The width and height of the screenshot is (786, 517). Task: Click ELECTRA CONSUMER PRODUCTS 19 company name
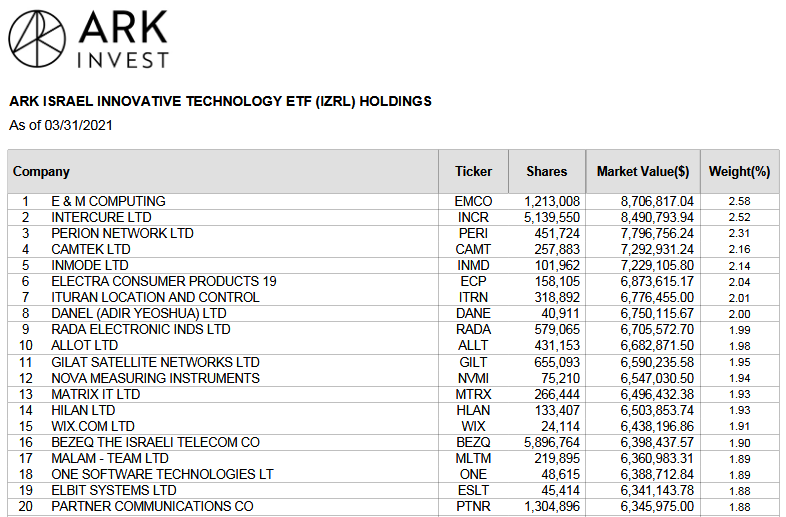pyautogui.click(x=164, y=281)
